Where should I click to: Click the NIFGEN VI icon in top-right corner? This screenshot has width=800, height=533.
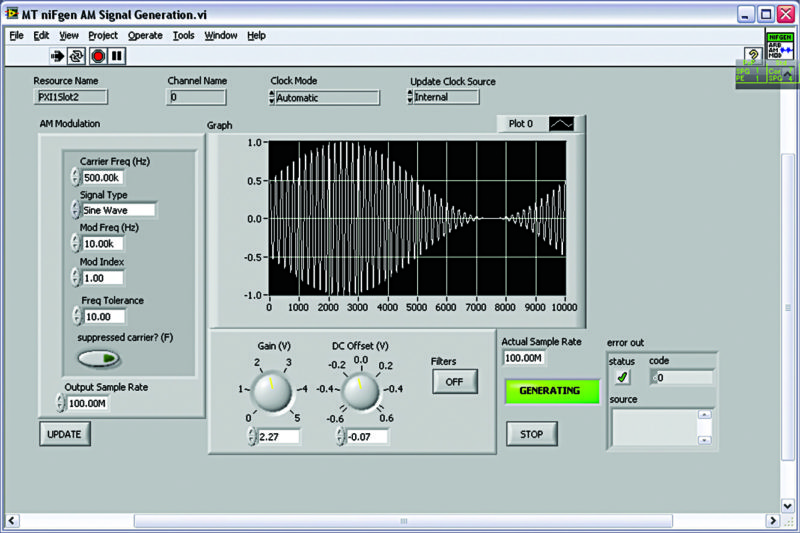(x=779, y=47)
